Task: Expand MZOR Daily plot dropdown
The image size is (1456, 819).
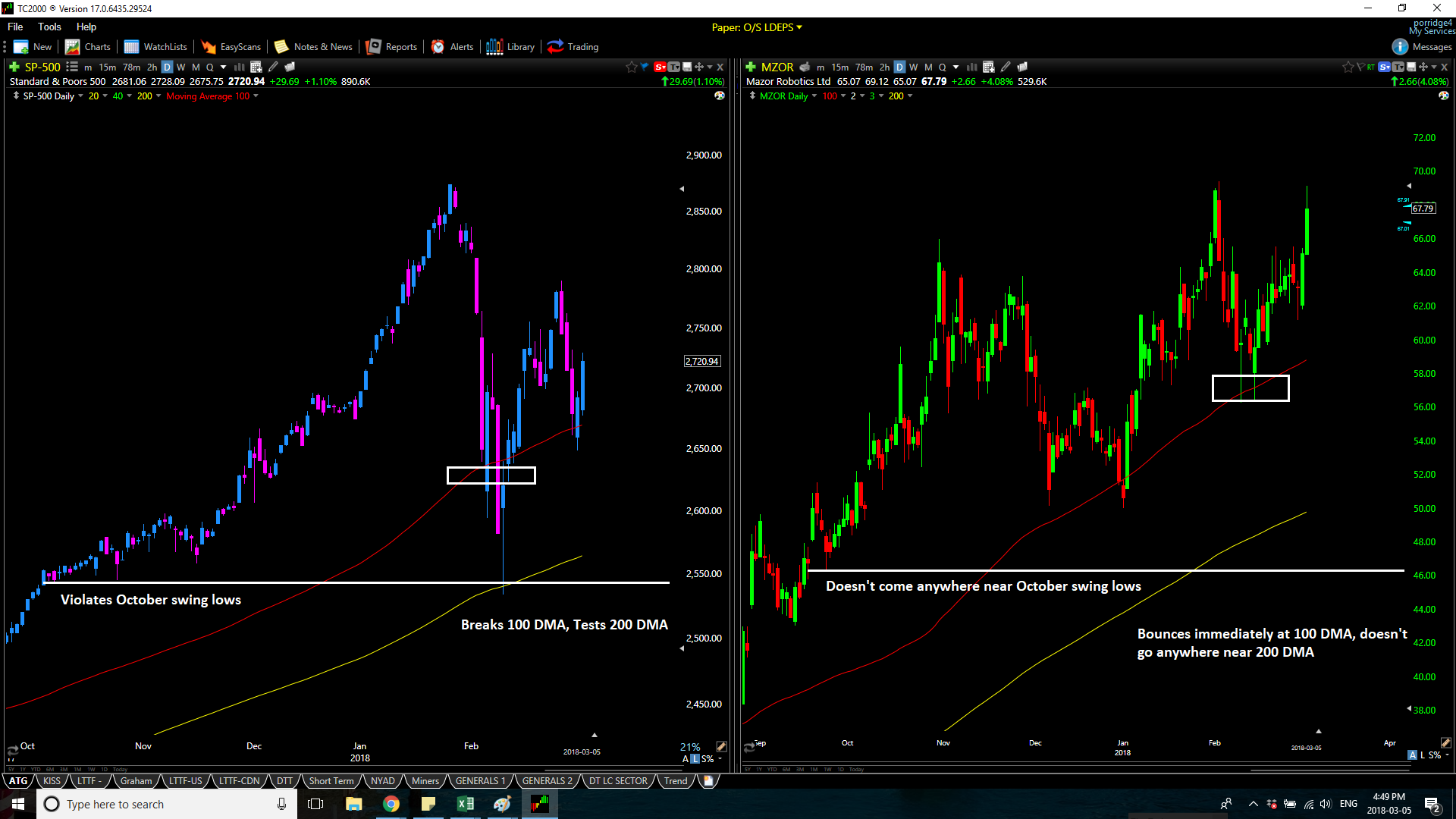Action: (x=814, y=96)
